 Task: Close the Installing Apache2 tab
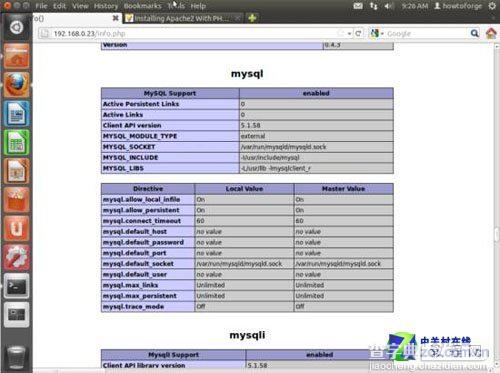pos(237,18)
